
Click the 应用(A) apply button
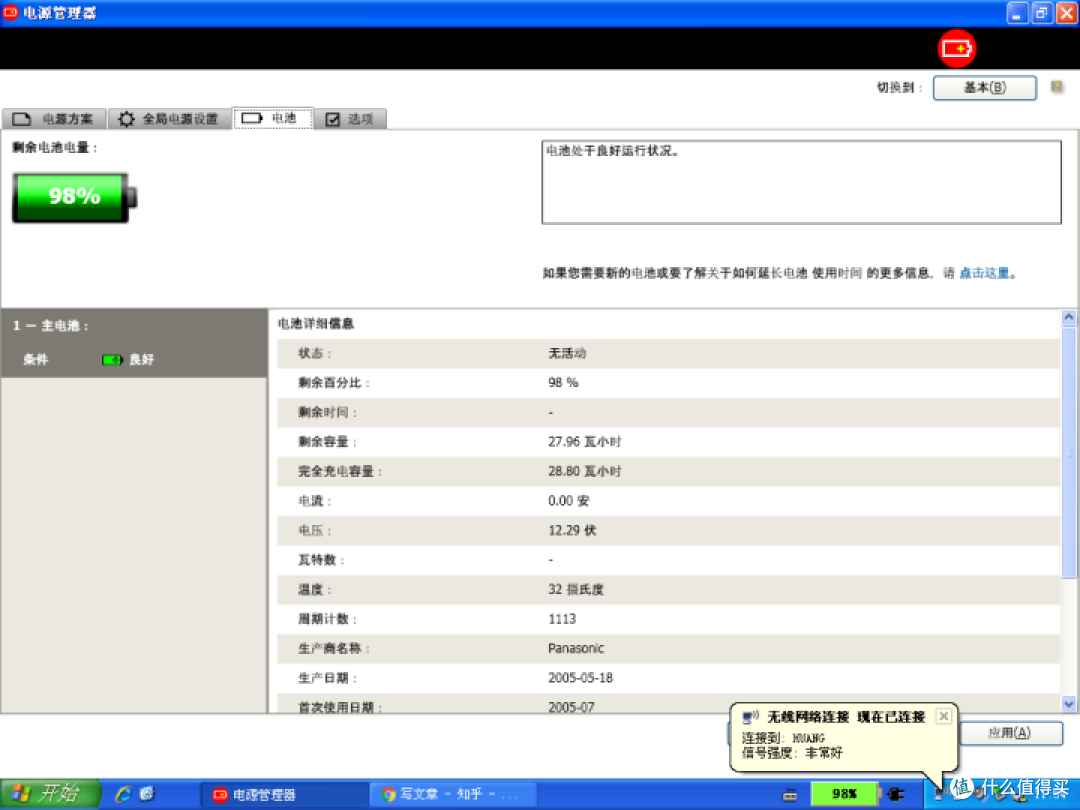[x=1010, y=733]
